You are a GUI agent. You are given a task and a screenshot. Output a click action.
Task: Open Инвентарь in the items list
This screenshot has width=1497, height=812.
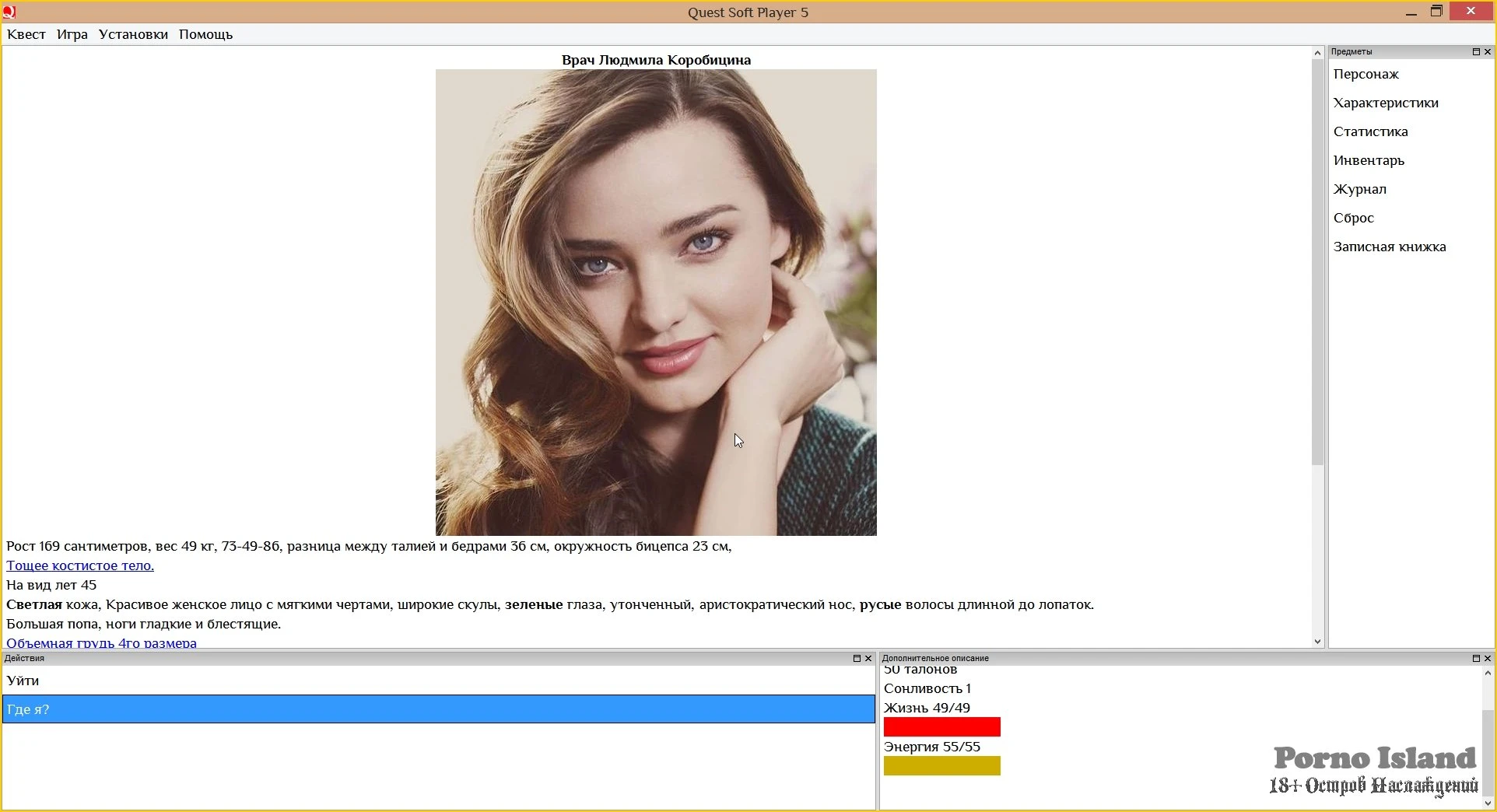1369,160
